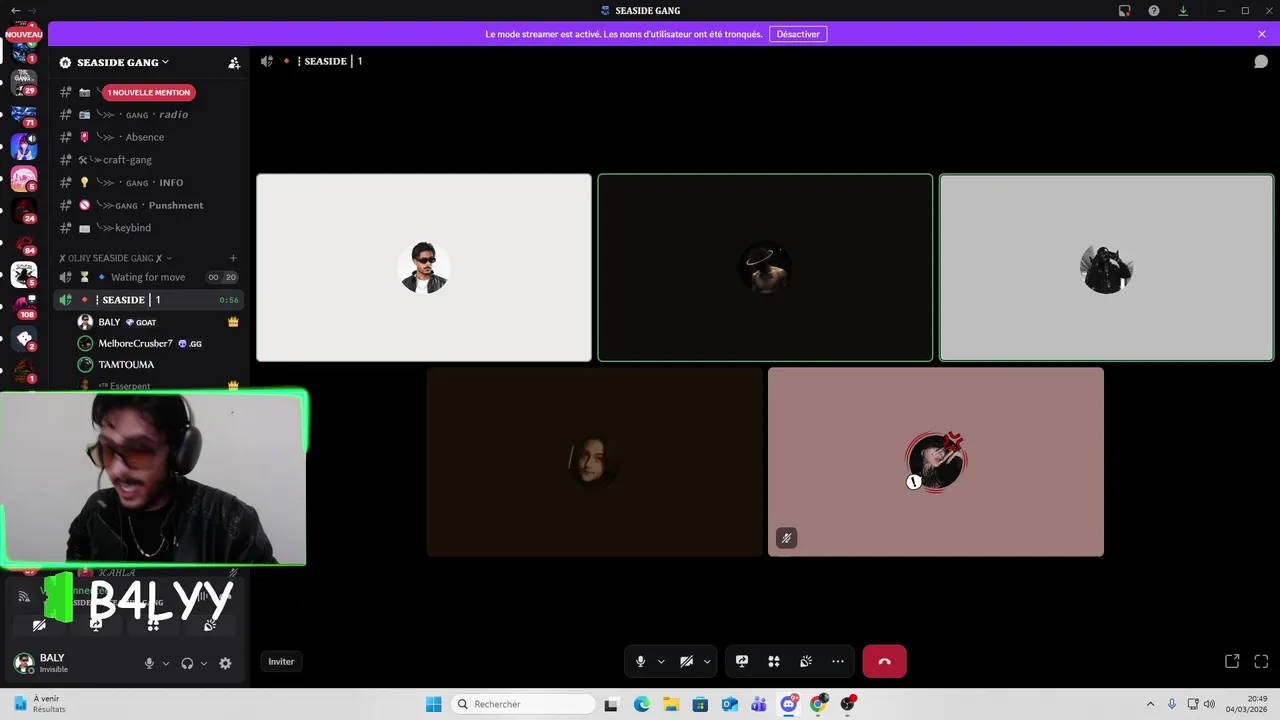Open server icon with 24 badge
1280x720 pixels.
click(24, 211)
